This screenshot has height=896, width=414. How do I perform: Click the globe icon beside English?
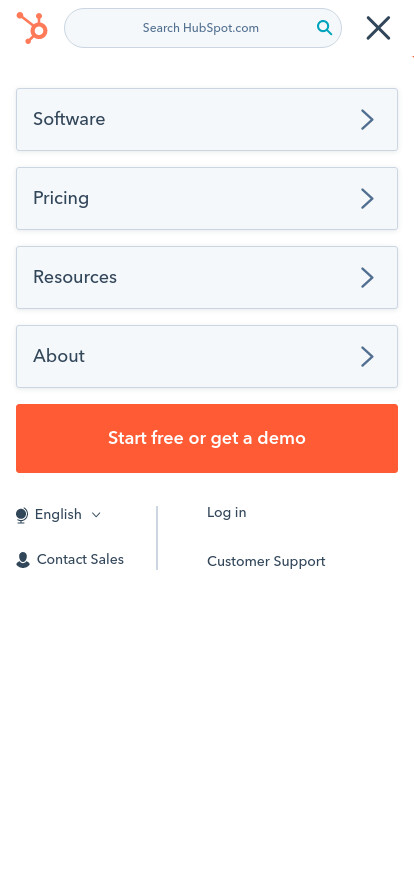point(22,515)
